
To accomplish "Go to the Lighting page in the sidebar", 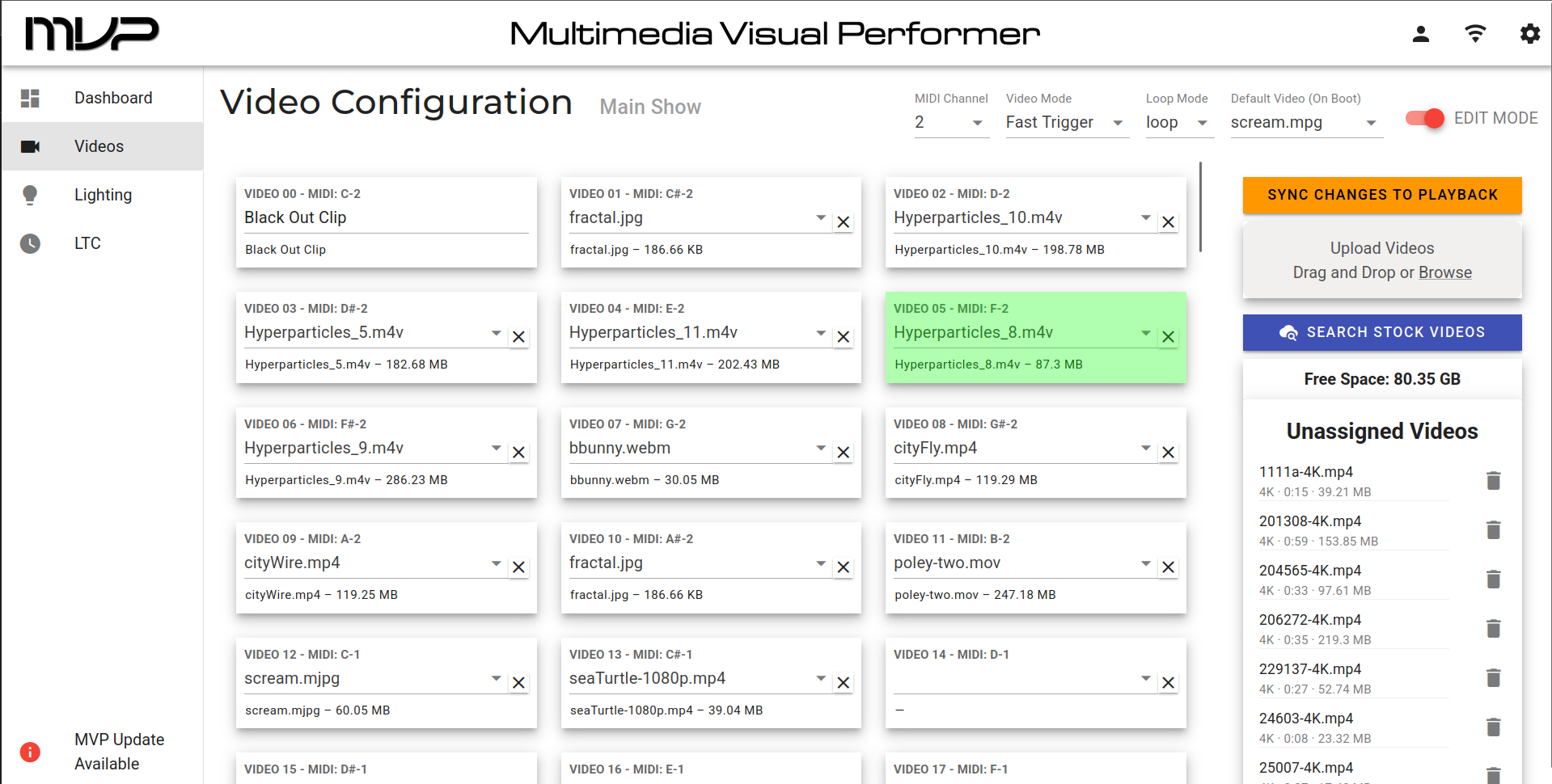I will pos(103,195).
